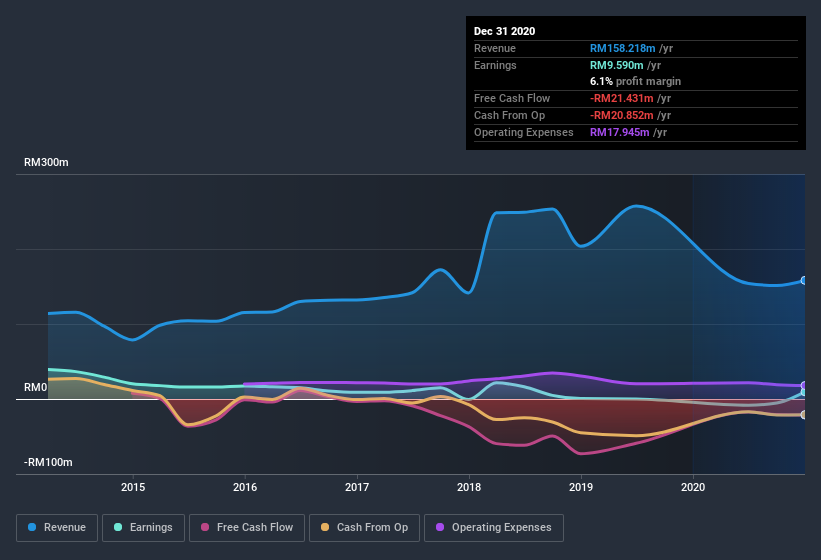Click the purple Operating Expenses endpoint marker

click(x=803, y=386)
